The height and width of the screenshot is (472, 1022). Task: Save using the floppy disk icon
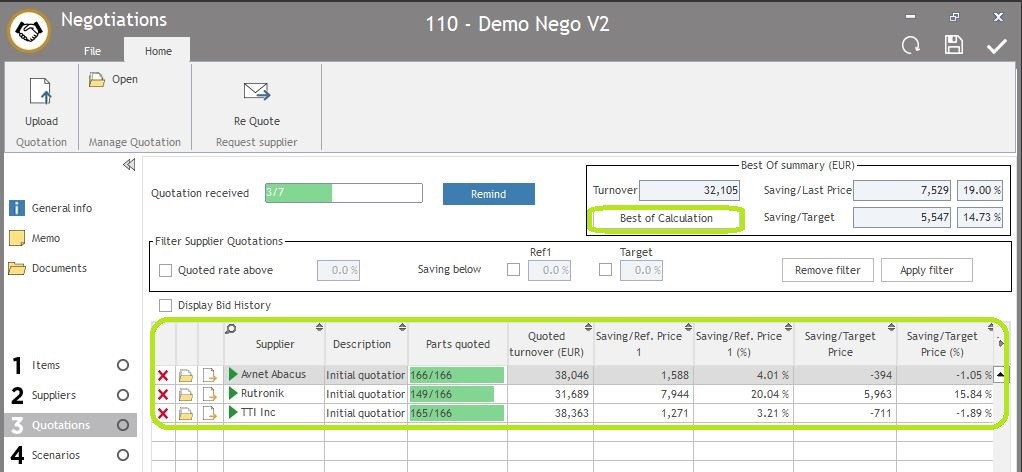click(x=953, y=45)
